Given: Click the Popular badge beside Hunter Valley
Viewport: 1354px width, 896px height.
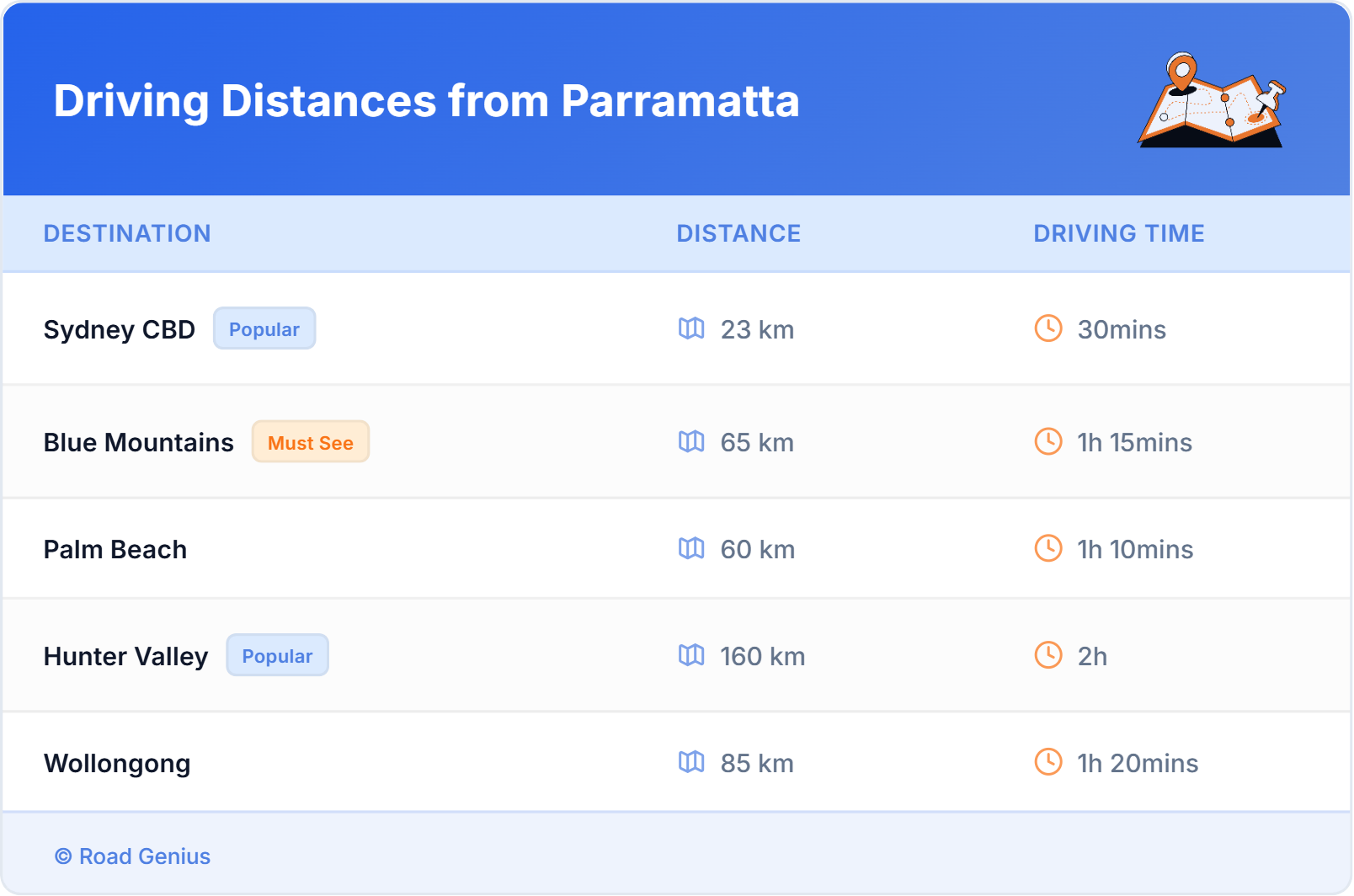Looking at the screenshot, I should [x=277, y=655].
